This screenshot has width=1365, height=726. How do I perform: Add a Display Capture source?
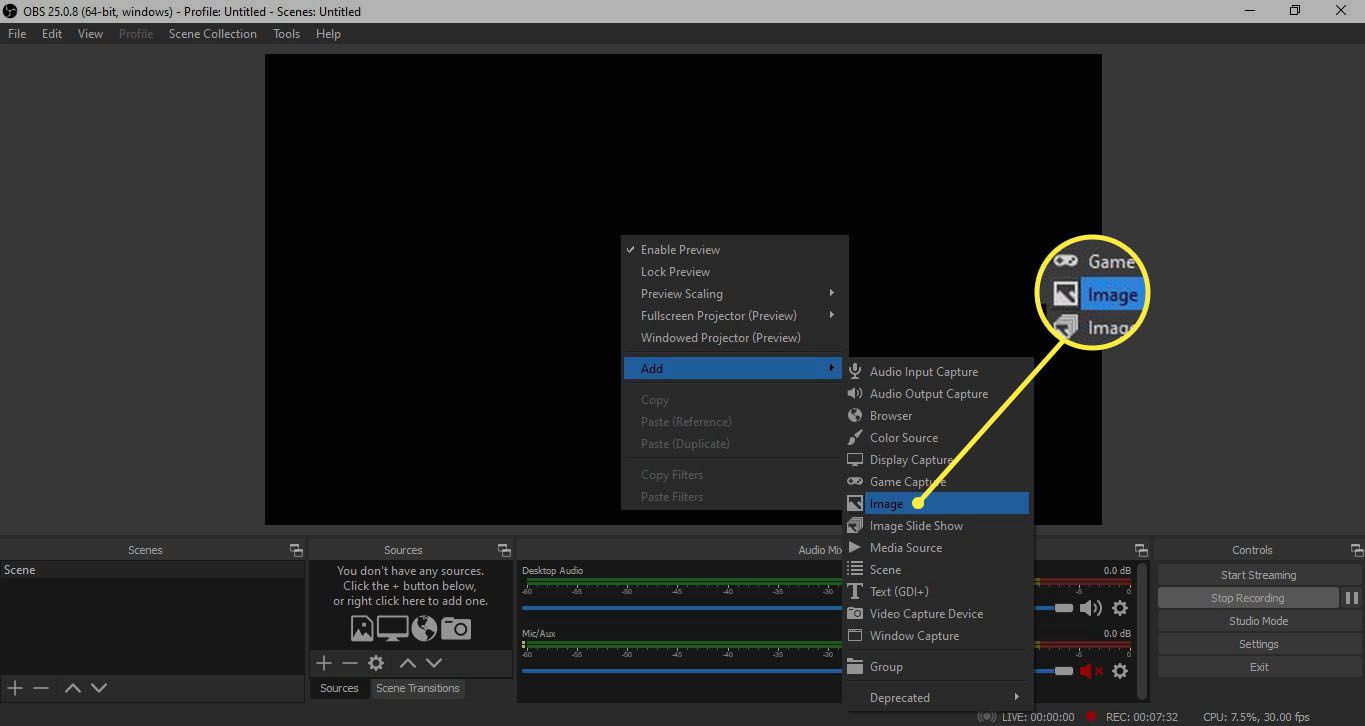coord(937,460)
